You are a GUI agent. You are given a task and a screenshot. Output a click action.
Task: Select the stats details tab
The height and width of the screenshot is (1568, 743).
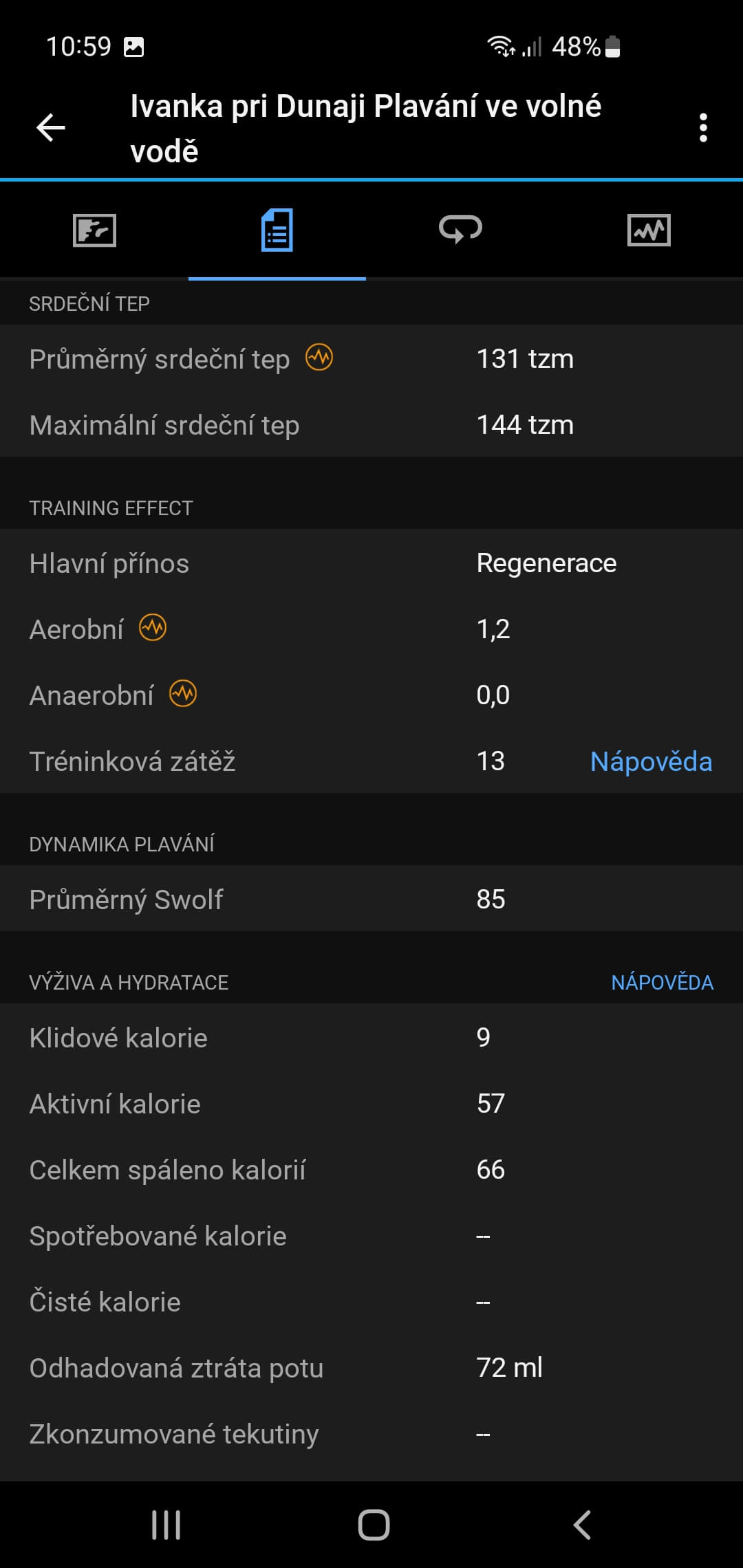point(277,230)
